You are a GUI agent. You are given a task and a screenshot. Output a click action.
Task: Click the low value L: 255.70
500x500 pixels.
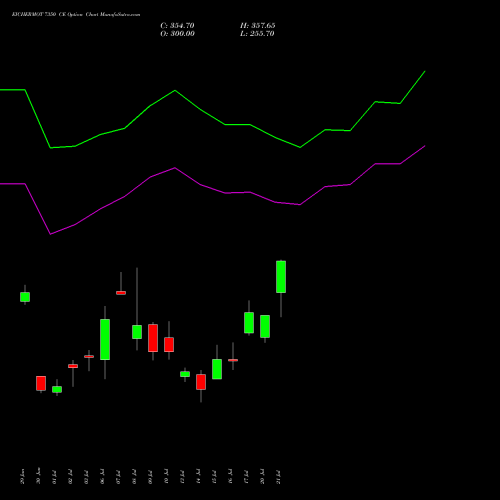[x=257, y=34]
